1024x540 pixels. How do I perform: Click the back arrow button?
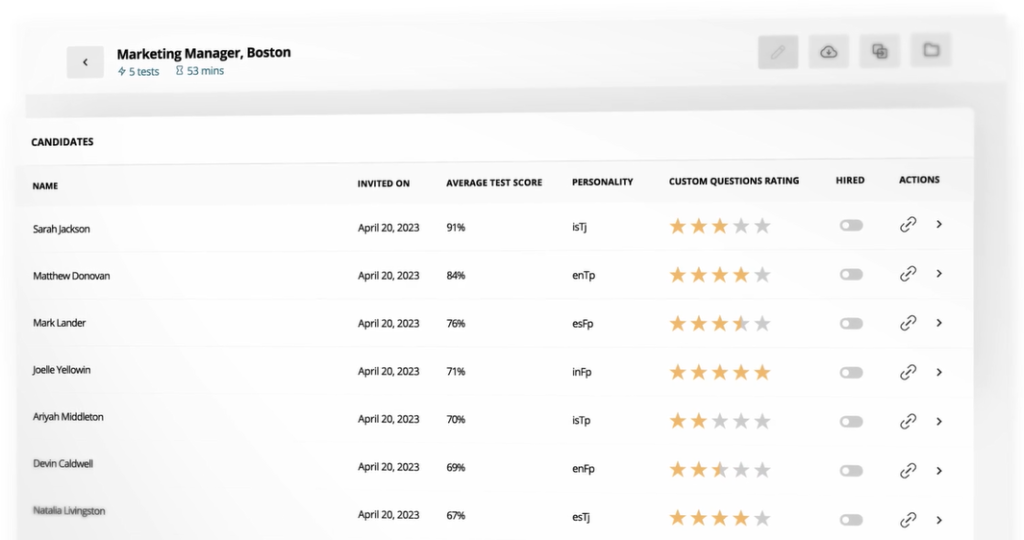click(85, 62)
